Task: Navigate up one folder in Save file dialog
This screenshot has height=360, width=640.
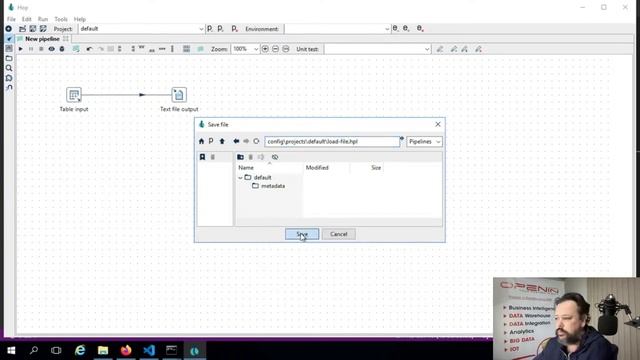Action: (x=222, y=141)
